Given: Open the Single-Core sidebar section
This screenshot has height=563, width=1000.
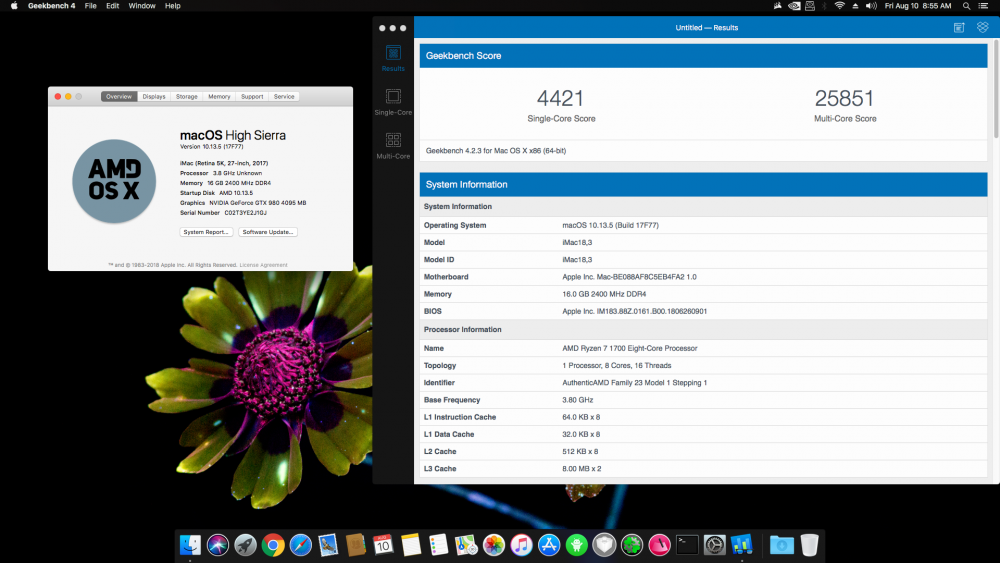Looking at the screenshot, I should [393, 101].
